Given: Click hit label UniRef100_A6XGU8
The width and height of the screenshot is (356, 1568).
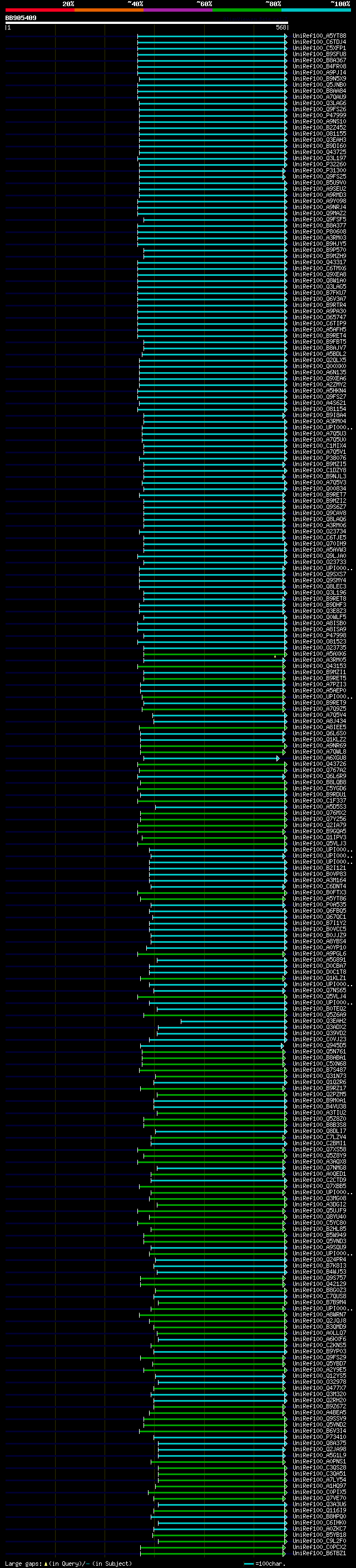Looking at the screenshot, I should 319,758.
